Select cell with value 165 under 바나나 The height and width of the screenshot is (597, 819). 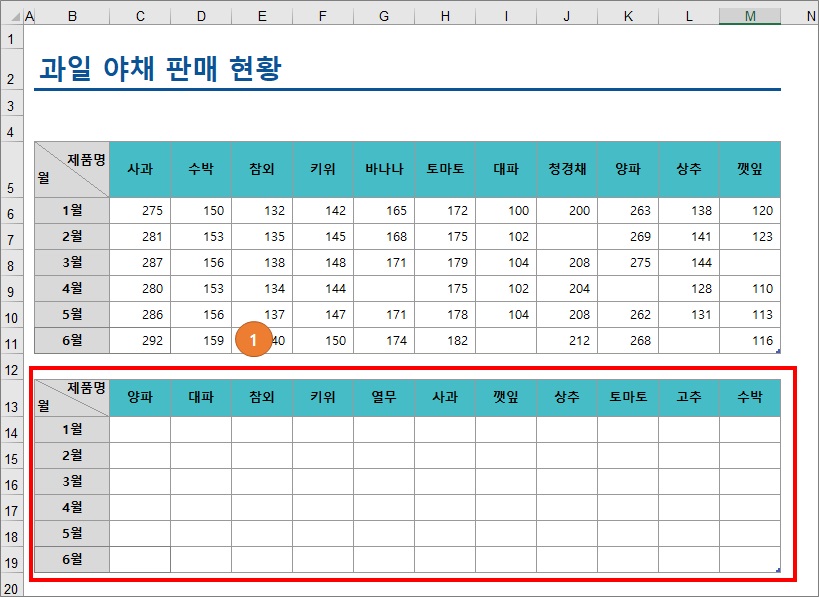tap(384, 210)
